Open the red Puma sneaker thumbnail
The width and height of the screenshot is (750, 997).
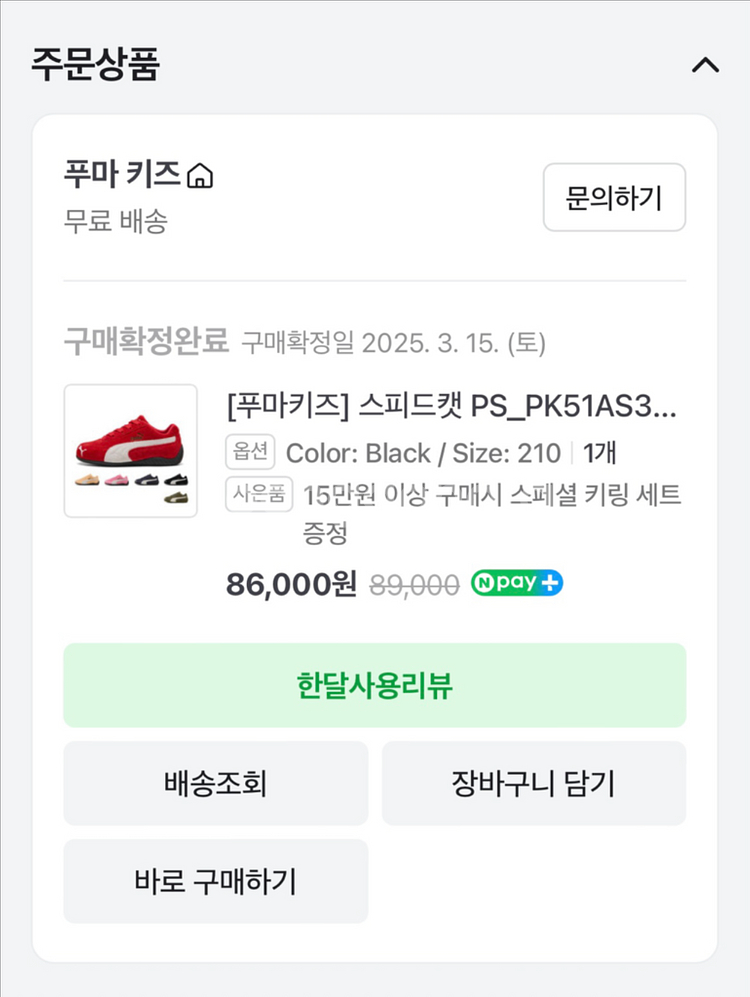pyautogui.click(x=131, y=451)
